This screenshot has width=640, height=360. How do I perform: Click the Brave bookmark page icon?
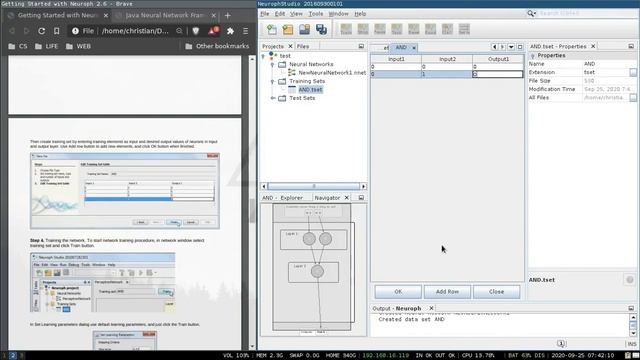pyautogui.click(x=56, y=31)
